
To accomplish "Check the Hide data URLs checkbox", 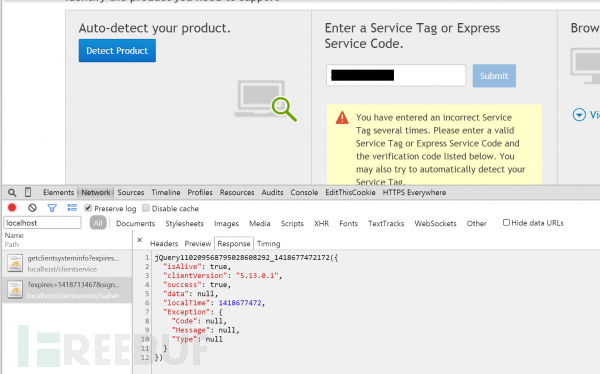I will (506, 222).
